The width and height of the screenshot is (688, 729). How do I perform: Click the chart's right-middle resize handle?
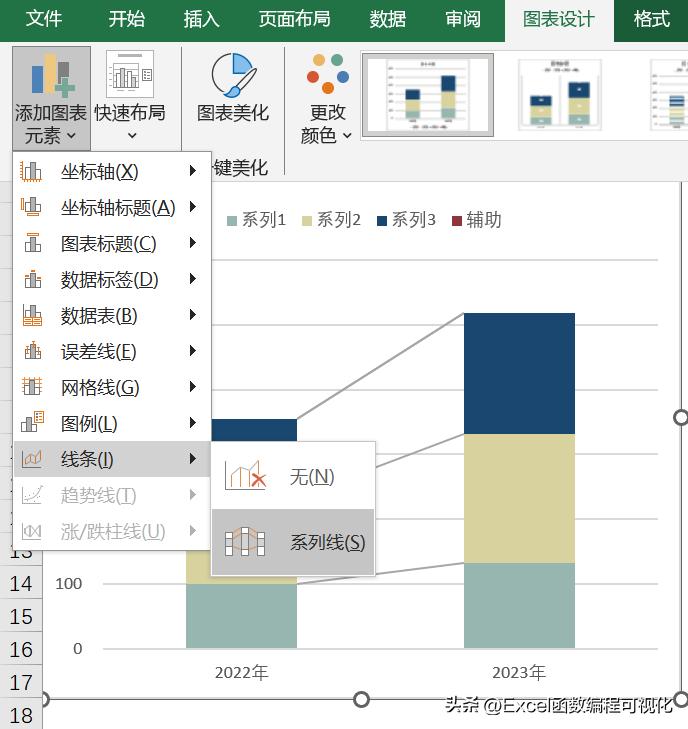tap(681, 418)
